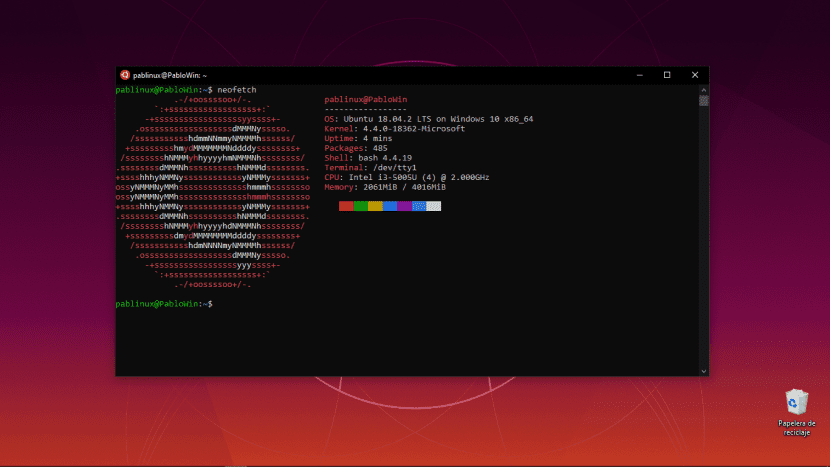Minimize the pablinux@PabloWin terminal window
The width and height of the screenshot is (830, 467).
(639, 75)
